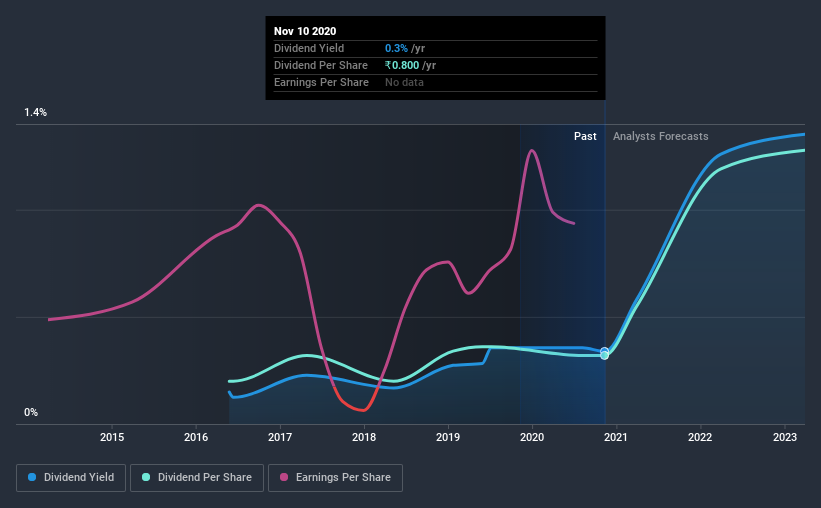
Task: Click the Nov 10 2020 tooltip header
Action: click(x=305, y=31)
